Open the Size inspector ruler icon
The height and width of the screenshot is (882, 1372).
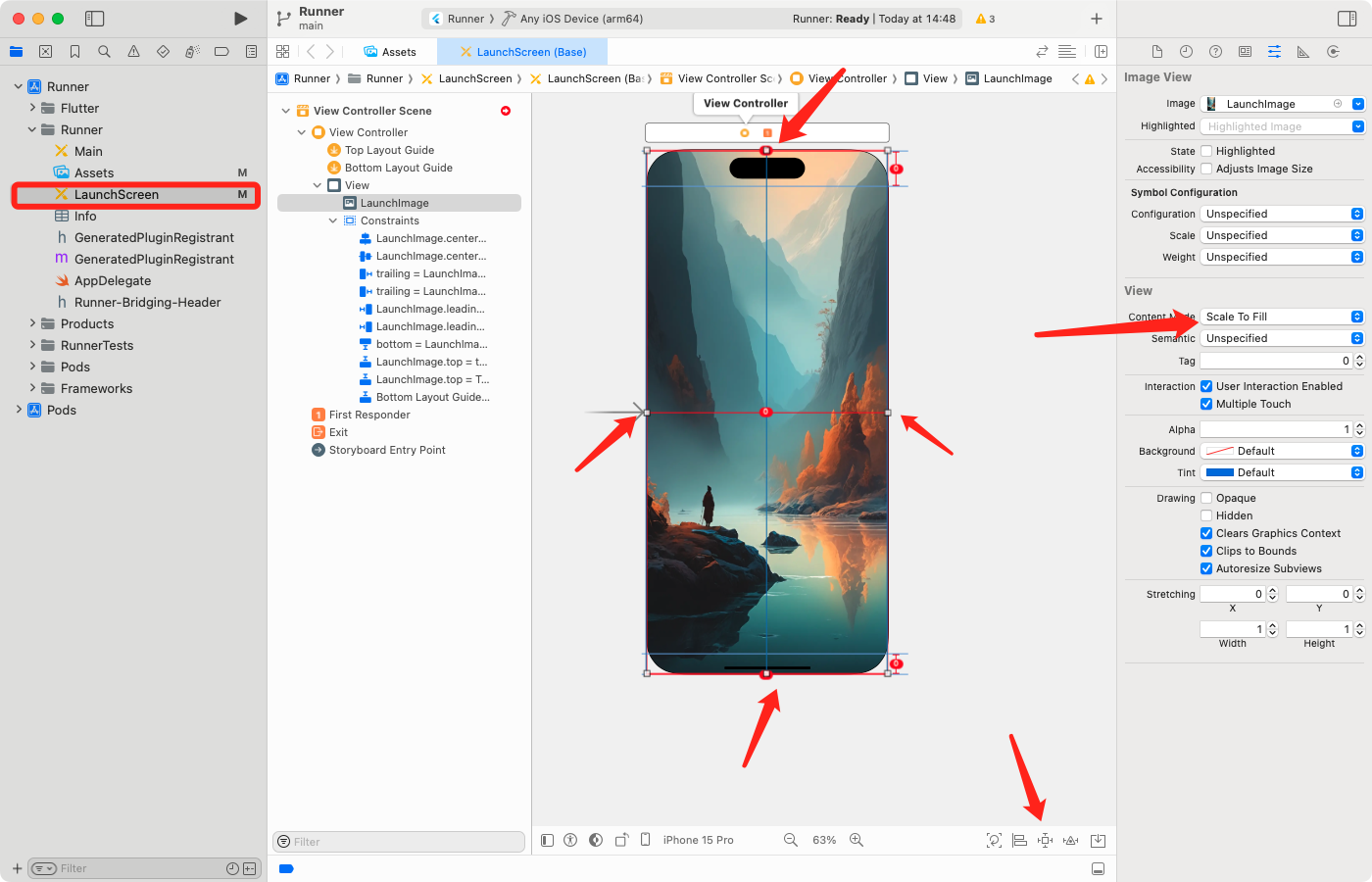click(1302, 52)
